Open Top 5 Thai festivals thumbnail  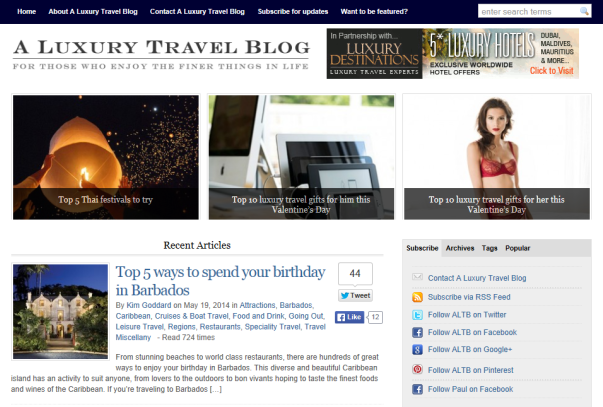coord(106,157)
